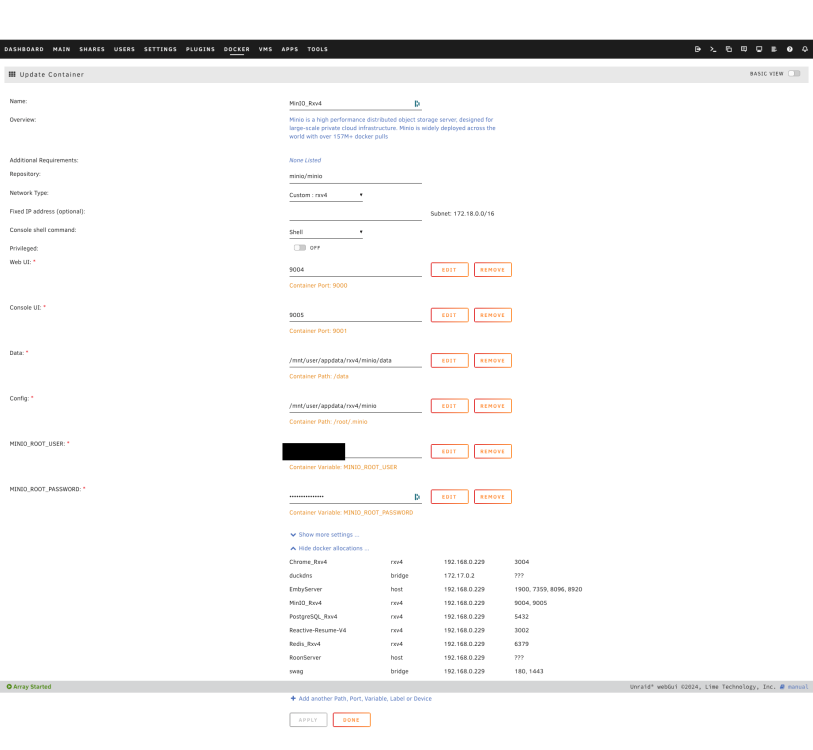This screenshot has height=750, width=813.
Task: Click Add another Path, Port, Variable link
Action: pos(361,699)
